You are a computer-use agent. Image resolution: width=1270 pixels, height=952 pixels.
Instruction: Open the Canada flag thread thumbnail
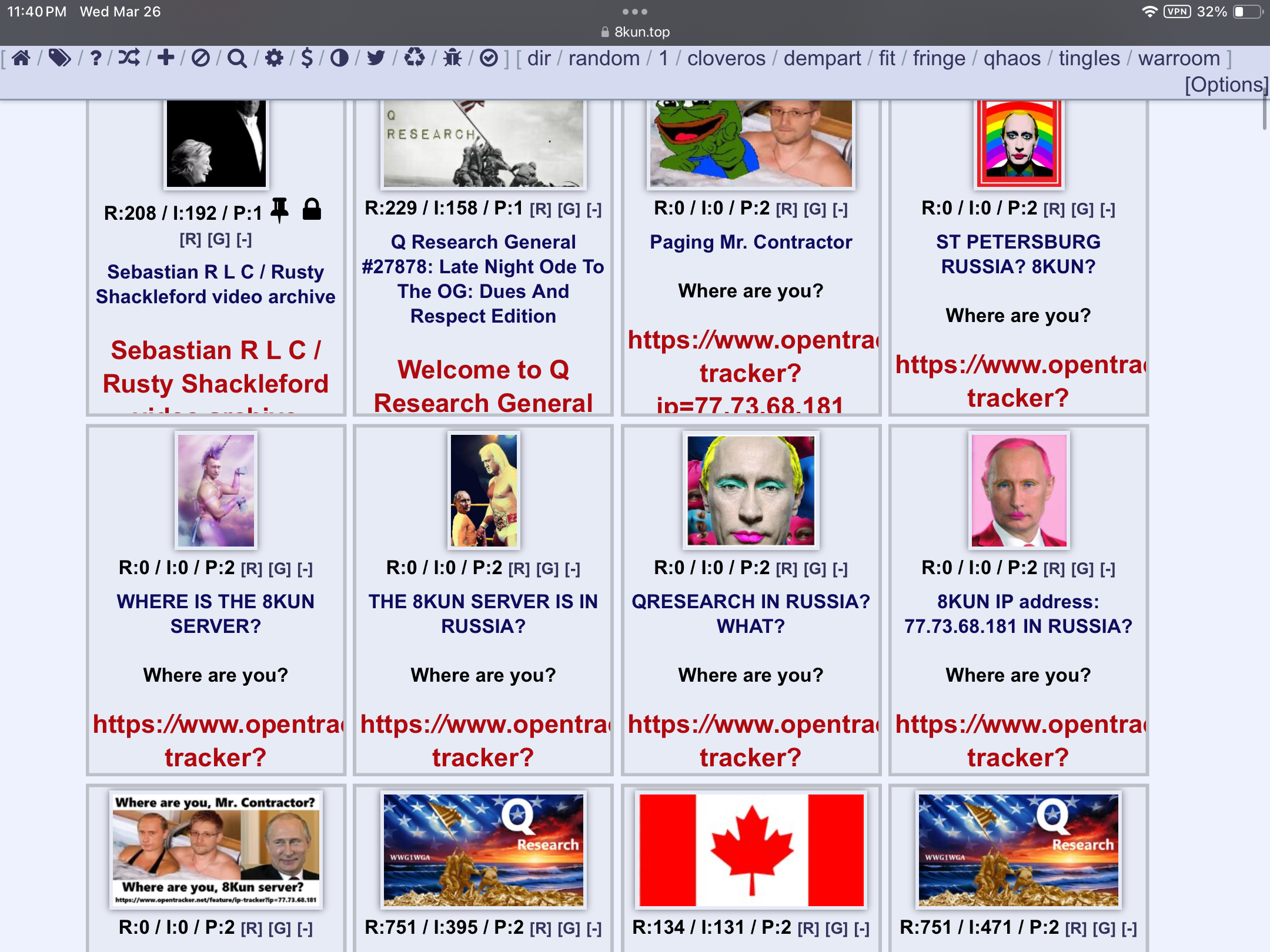tap(751, 850)
